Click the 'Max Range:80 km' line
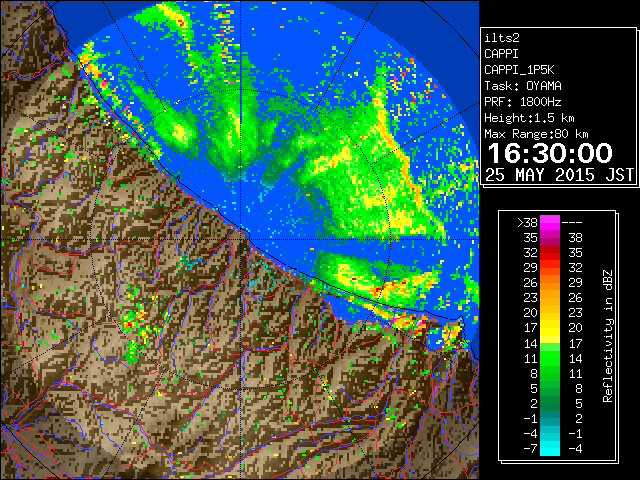Screen dimensions: 640x480 (x=536, y=134)
